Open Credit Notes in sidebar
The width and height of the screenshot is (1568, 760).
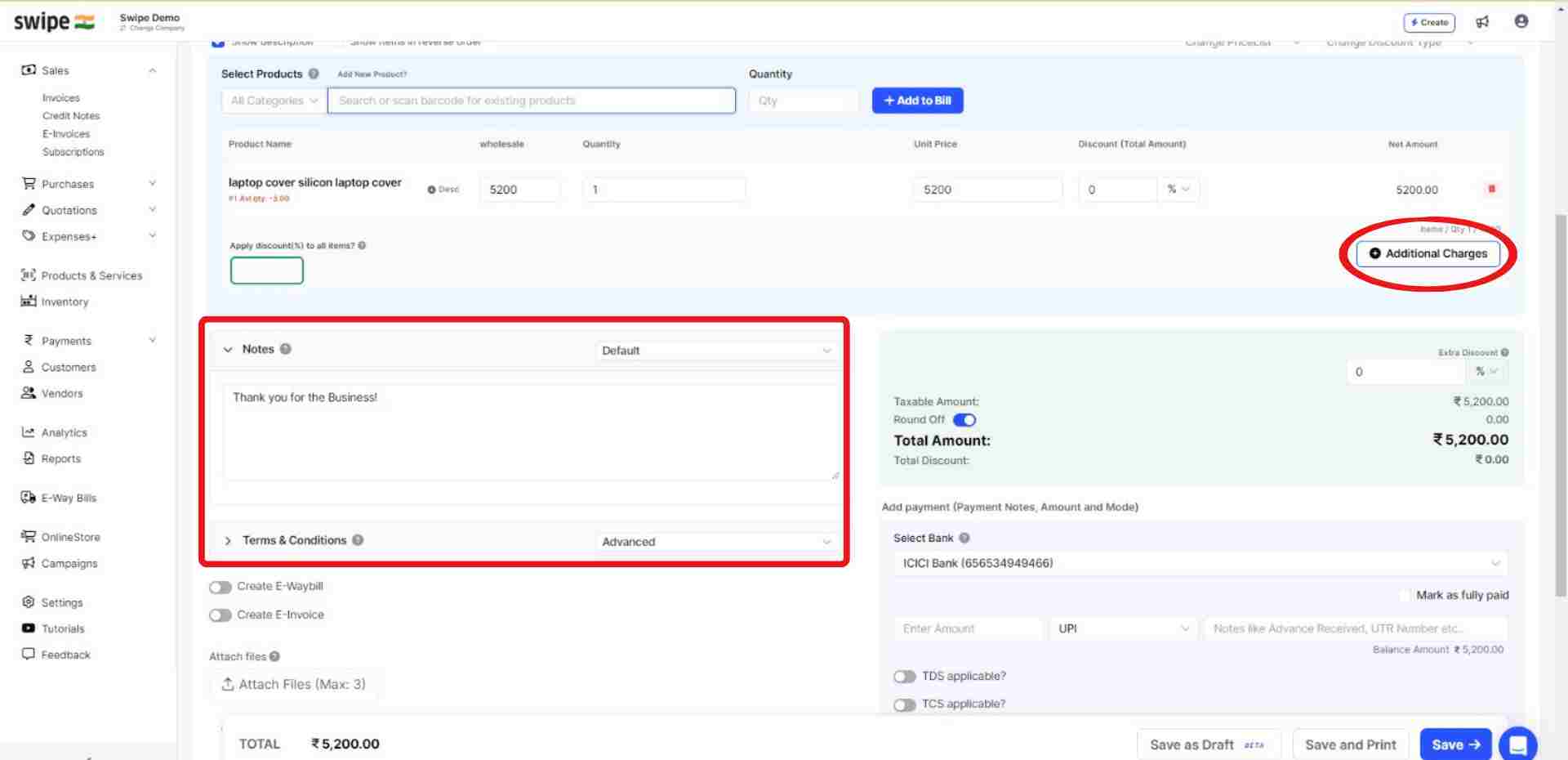[x=71, y=116]
